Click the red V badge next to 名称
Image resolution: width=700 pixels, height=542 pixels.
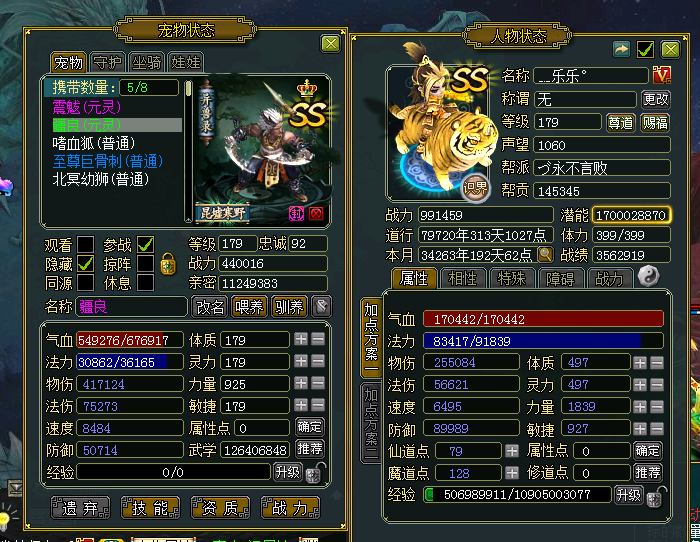pyautogui.click(x=661, y=75)
